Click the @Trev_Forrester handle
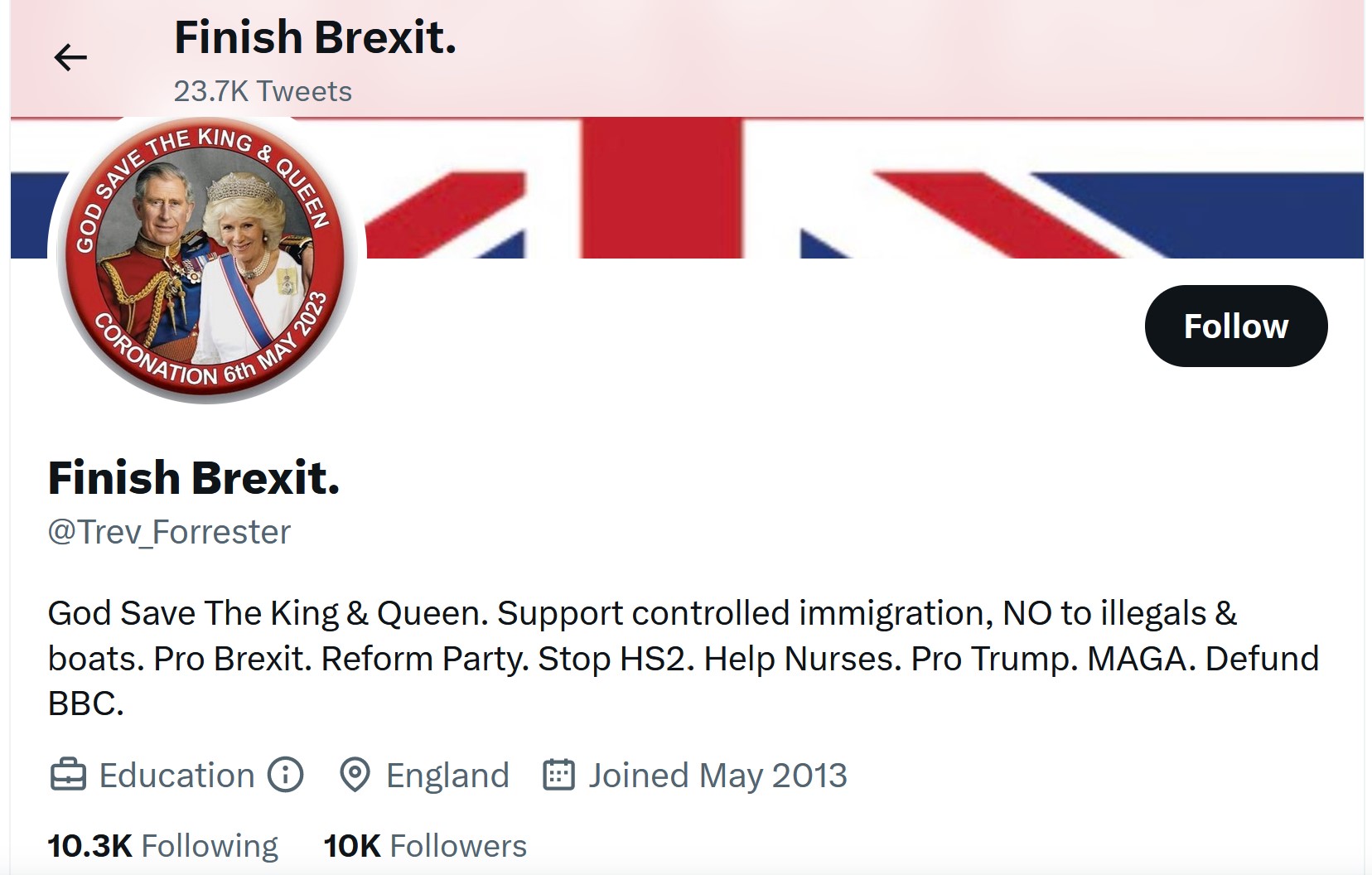The image size is (1372, 875). pyautogui.click(x=170, y=532)
